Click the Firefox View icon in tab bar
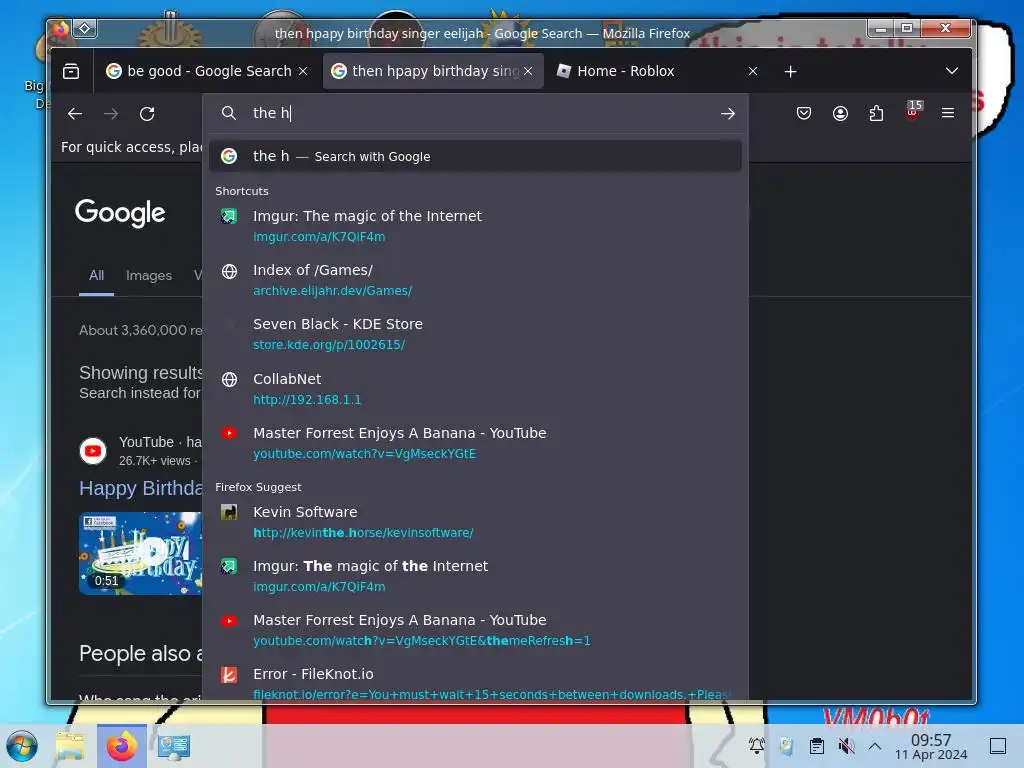Screen dimensions: 1024x768 coord(71,71)
